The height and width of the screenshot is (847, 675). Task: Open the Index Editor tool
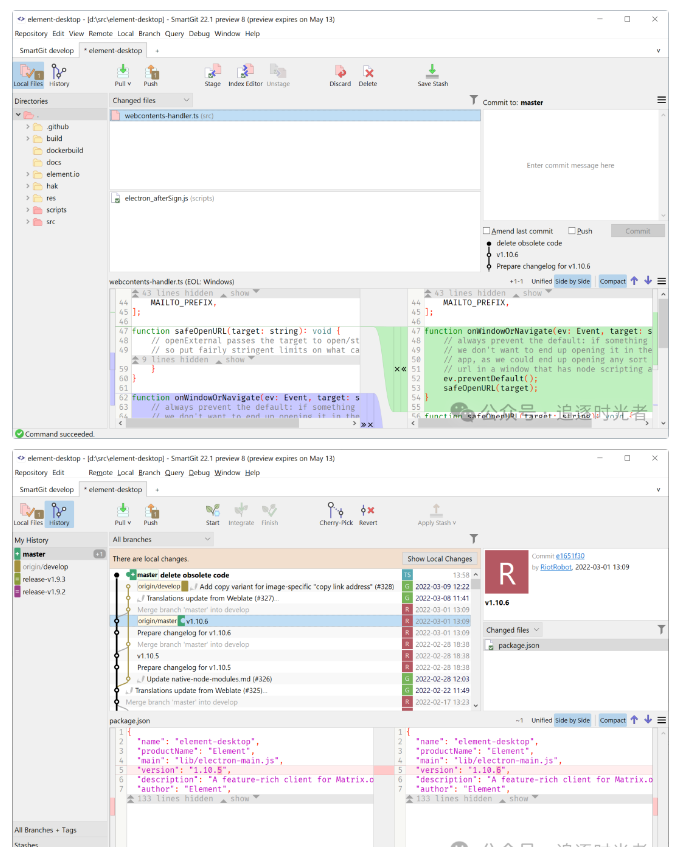[245, 75]
